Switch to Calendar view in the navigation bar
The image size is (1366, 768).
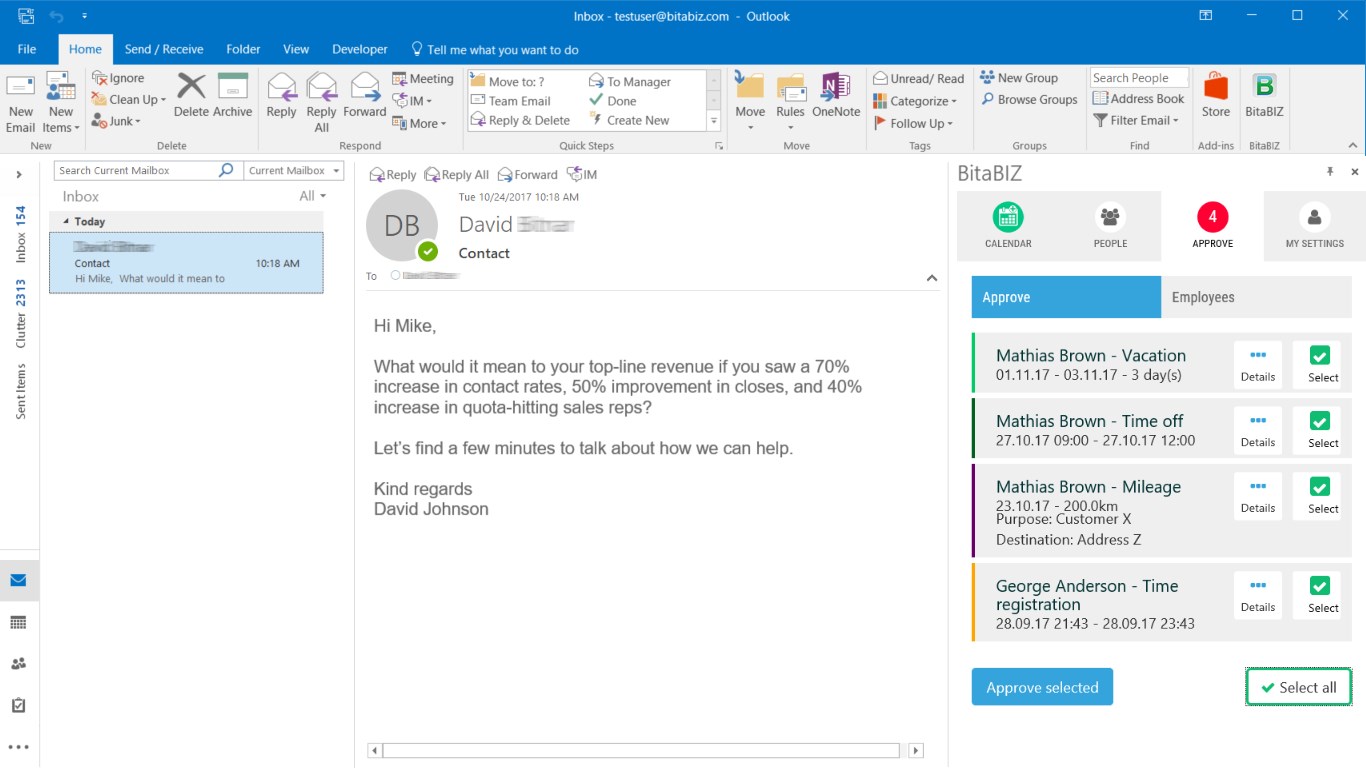[18, 622]
